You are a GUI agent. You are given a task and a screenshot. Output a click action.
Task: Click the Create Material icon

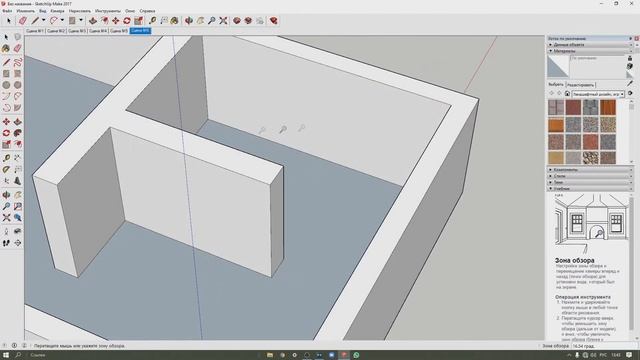[x=630, y=66]
